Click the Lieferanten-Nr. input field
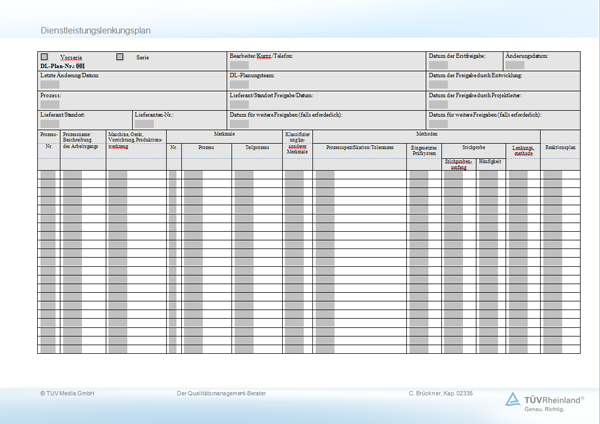Screen dimensions: 600x424 click(144, 123)
